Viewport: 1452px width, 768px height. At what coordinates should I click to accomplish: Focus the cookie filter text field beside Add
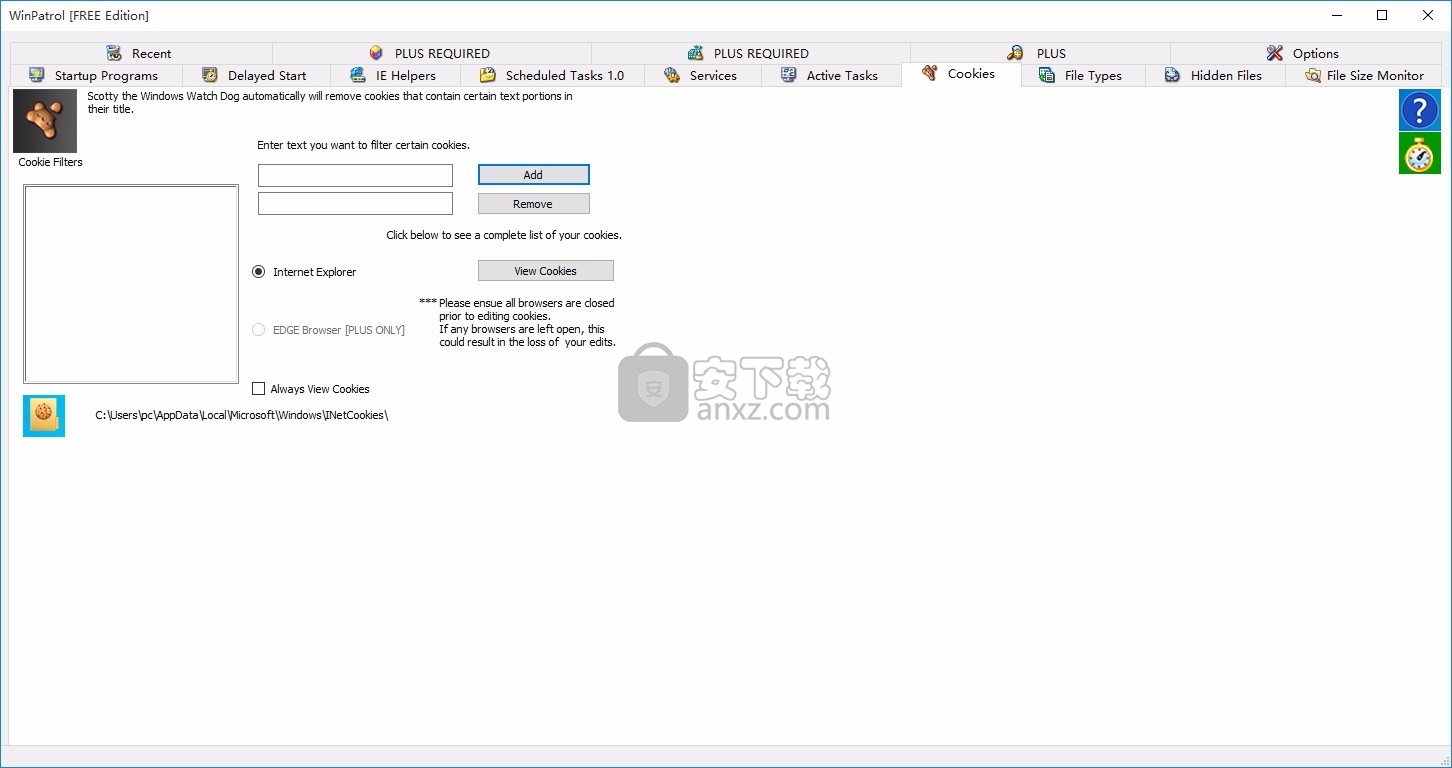(x=355, y=175)
